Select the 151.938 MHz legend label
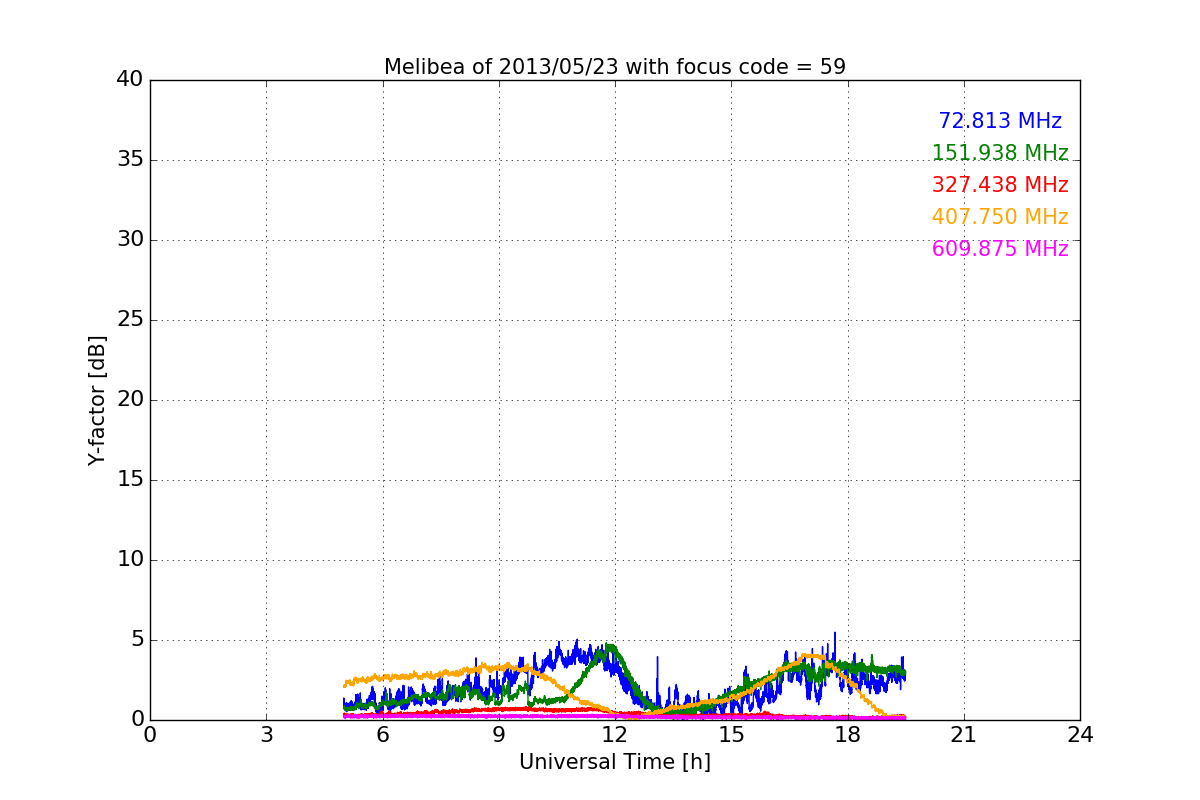The width and height of the screenshot is (1200, 800). pyautogui.click(x=1000, y=153)
